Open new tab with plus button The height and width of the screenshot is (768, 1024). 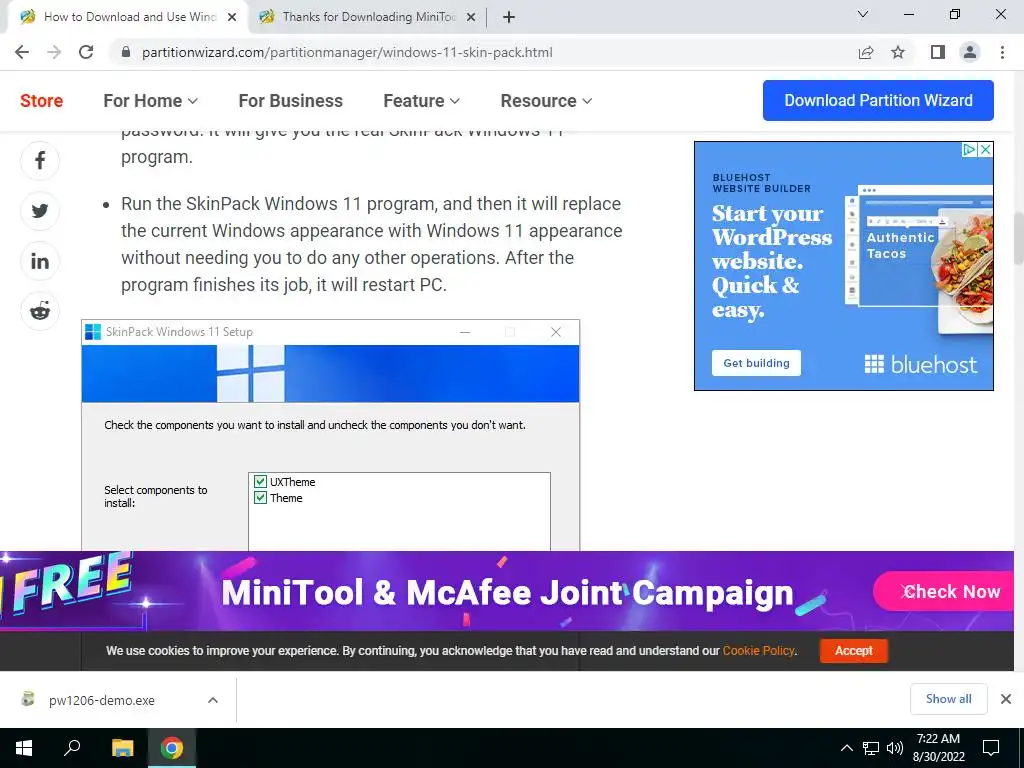509,17
